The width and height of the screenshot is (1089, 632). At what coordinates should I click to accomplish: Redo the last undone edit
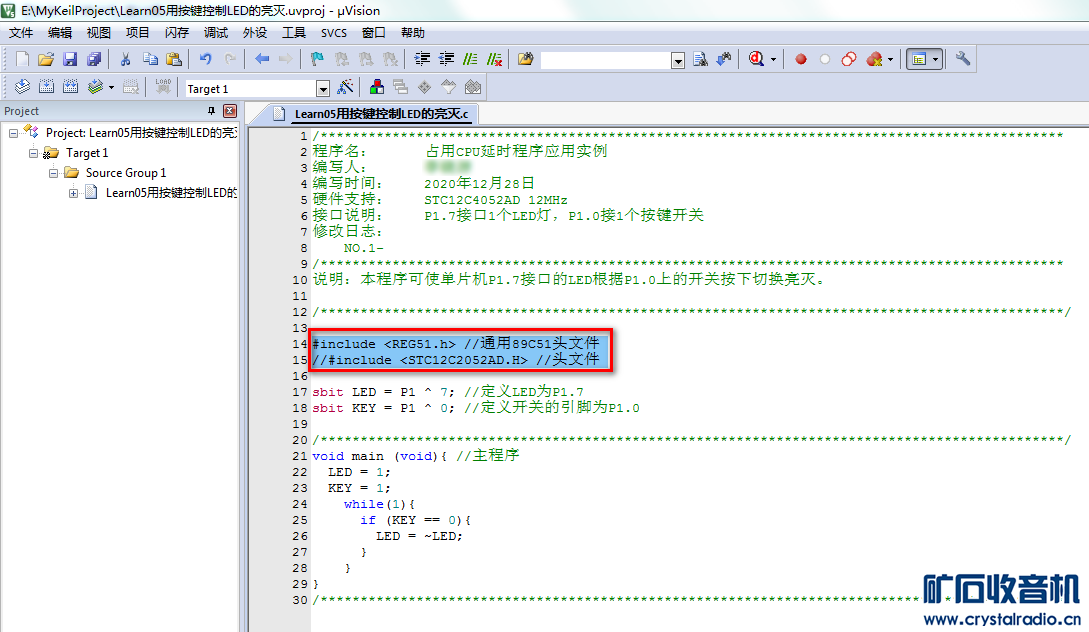pos(230,60)
